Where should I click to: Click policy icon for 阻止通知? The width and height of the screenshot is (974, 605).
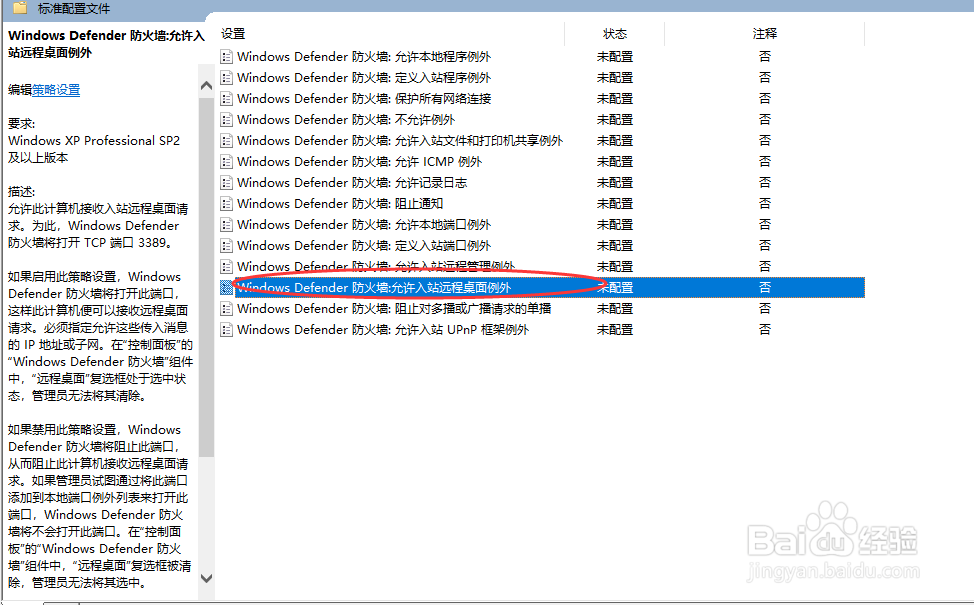coord(227,204)
